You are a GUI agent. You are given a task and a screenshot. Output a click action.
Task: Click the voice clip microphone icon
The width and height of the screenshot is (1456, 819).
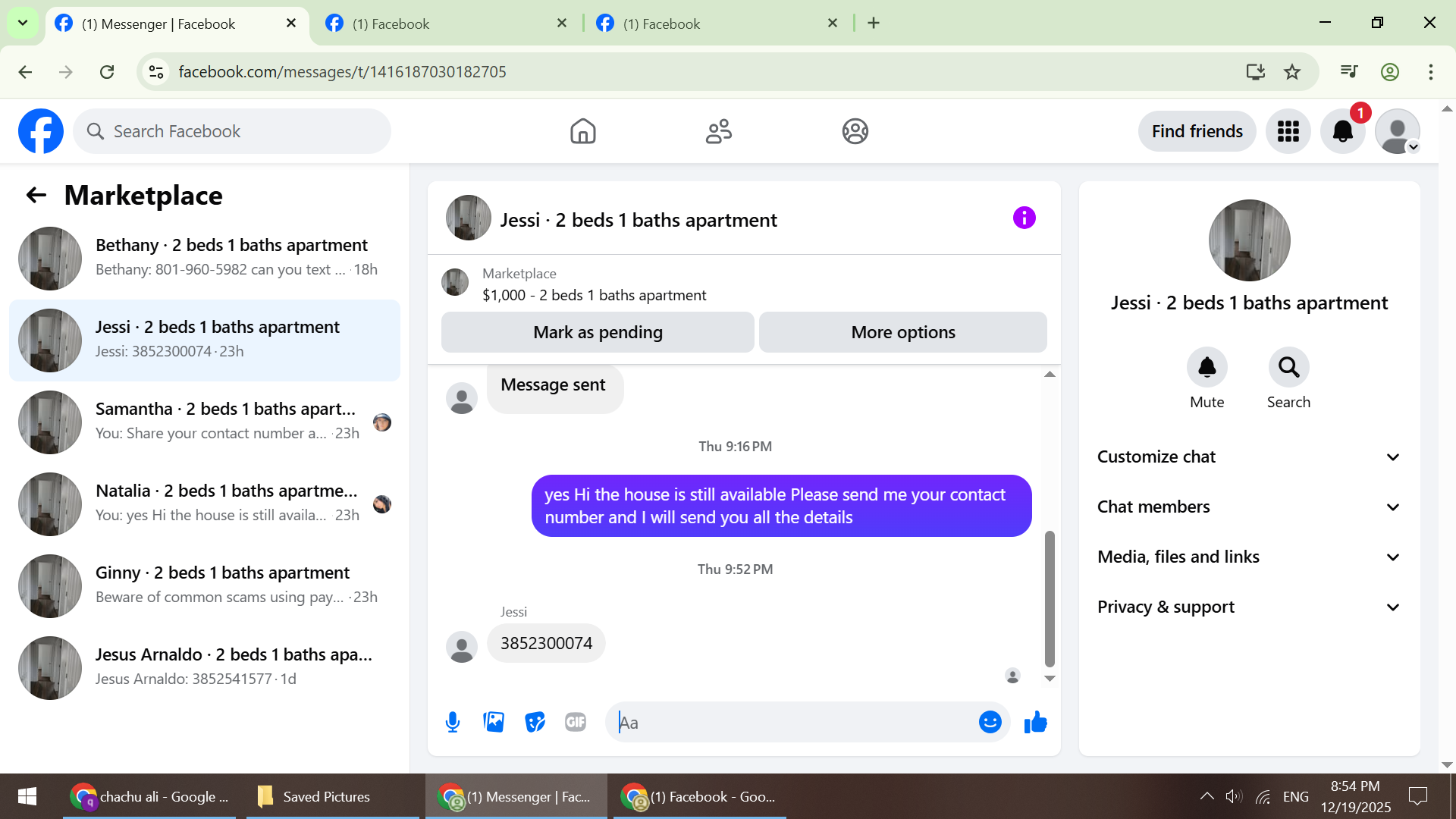(453, 722)
